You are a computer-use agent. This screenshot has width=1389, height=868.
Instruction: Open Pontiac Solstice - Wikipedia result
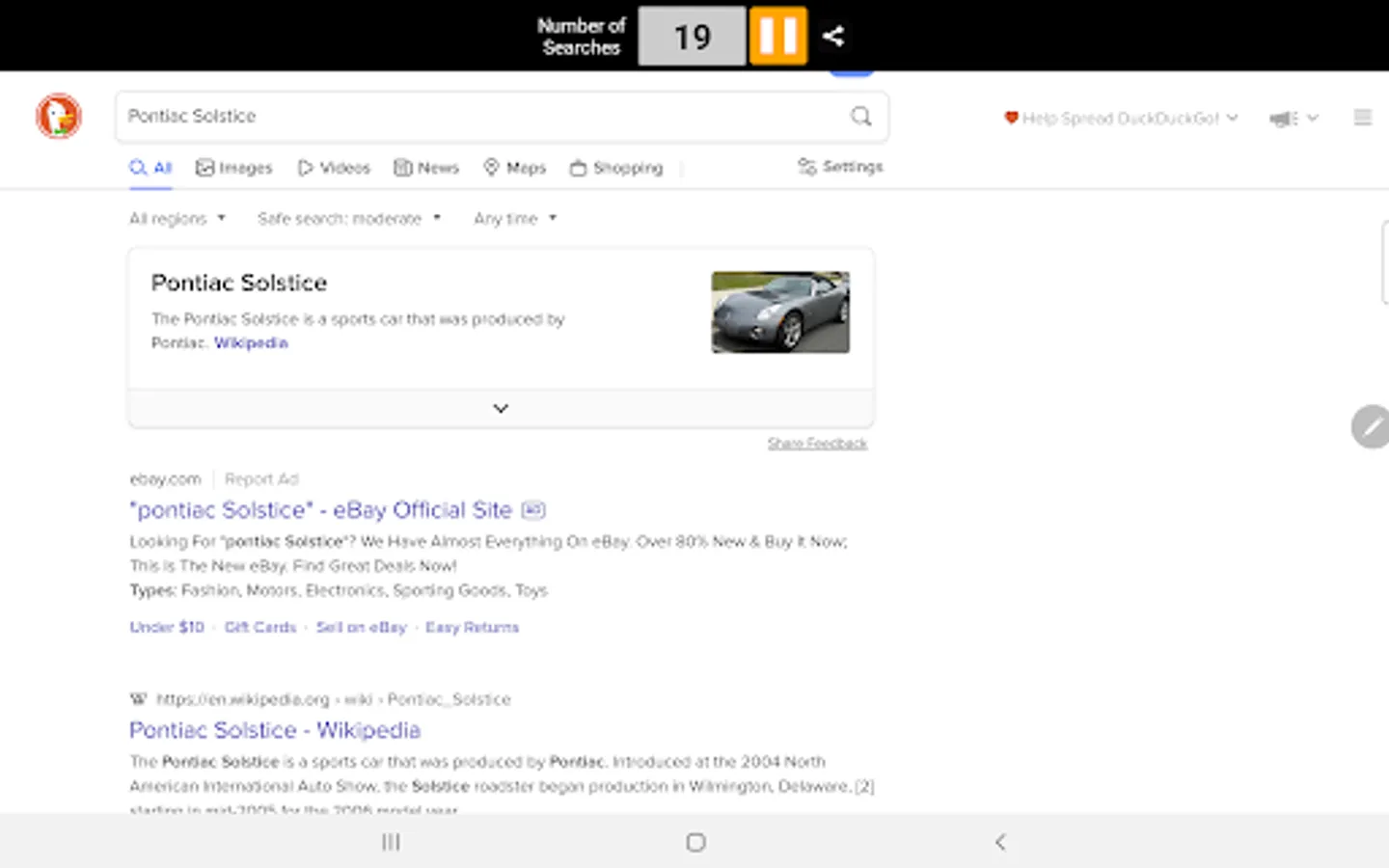(275, 730)
